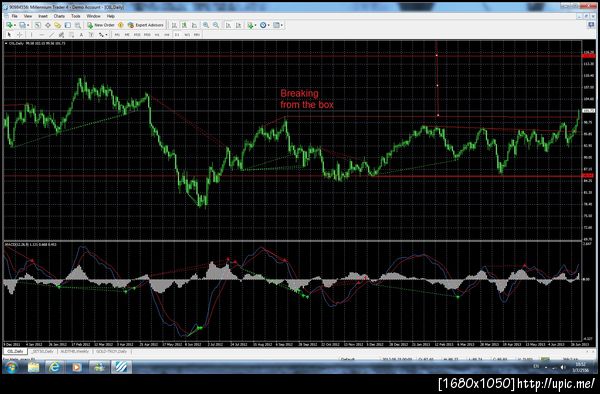Expand the Arrows tool dropdown arrow

[x=106, y=35]
